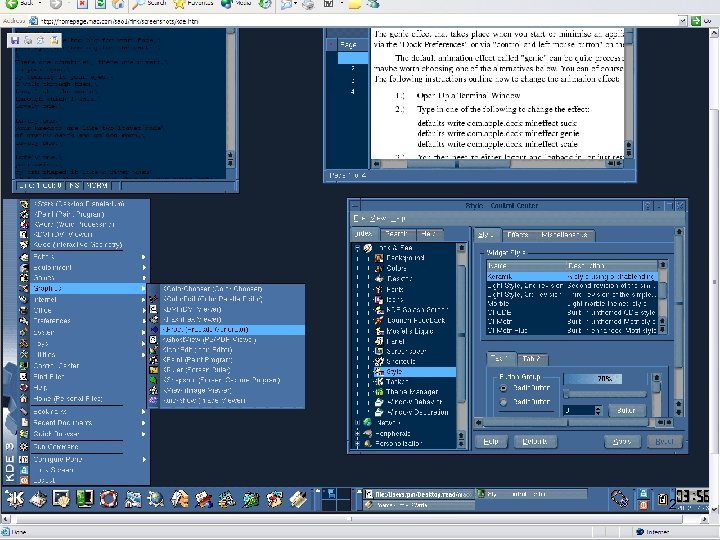Click the Kuickshow Image Viewer icon
This screenshot has height=540, width=720.
(x=153, y=400)
